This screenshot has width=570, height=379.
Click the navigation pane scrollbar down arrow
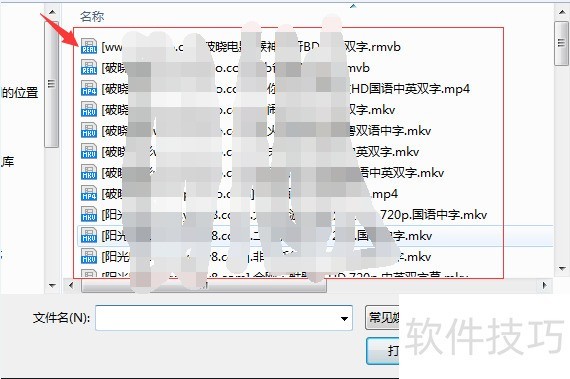tap(52, 286)
